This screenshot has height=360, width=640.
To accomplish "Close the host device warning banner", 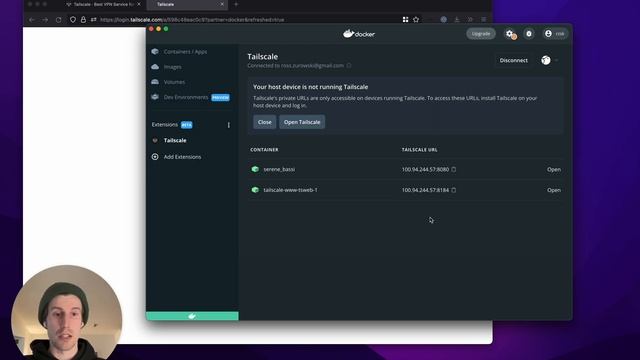I will pyautogui.click(x=264, y=122).
